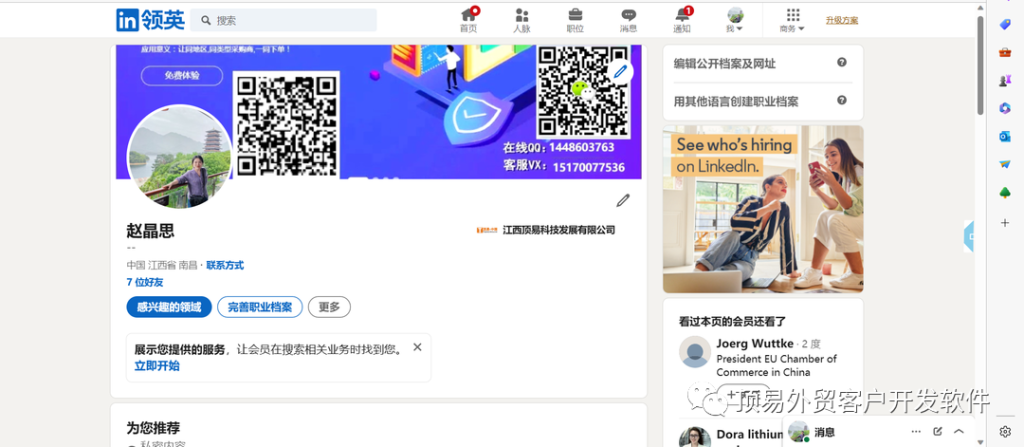This screenshot has height=447, width=1024.
Task: Open the 我 profile dropdown menu
Action: coord(735,19)
